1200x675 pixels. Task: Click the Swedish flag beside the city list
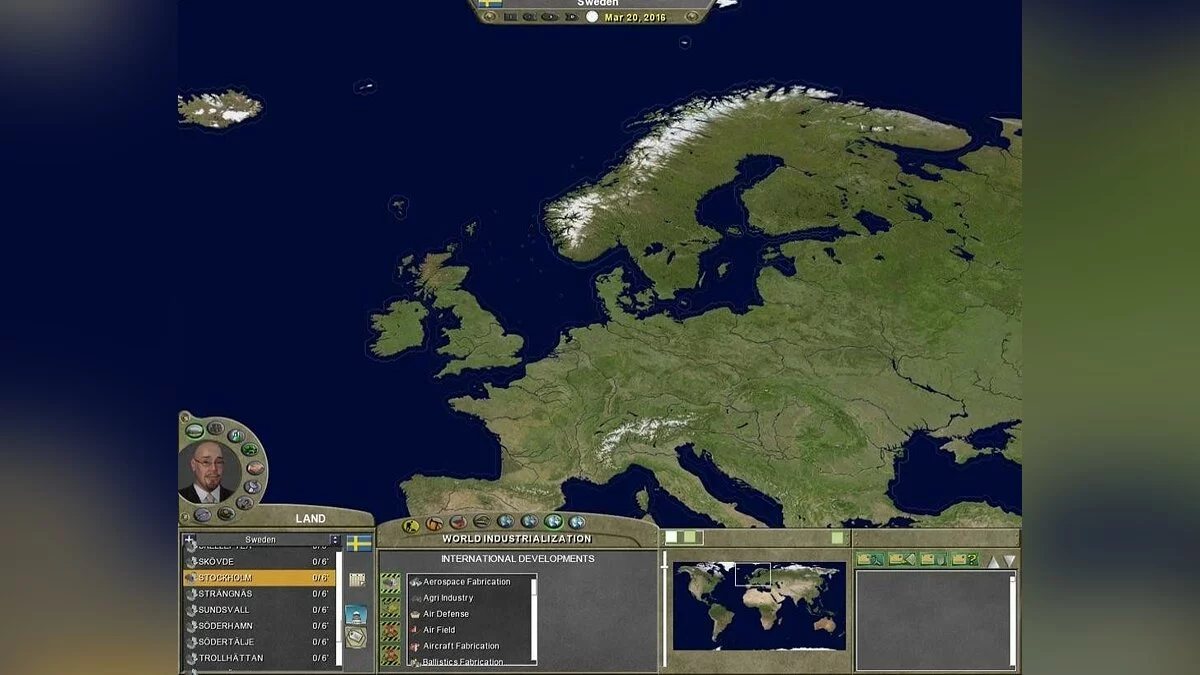click(x=359, y=543)
